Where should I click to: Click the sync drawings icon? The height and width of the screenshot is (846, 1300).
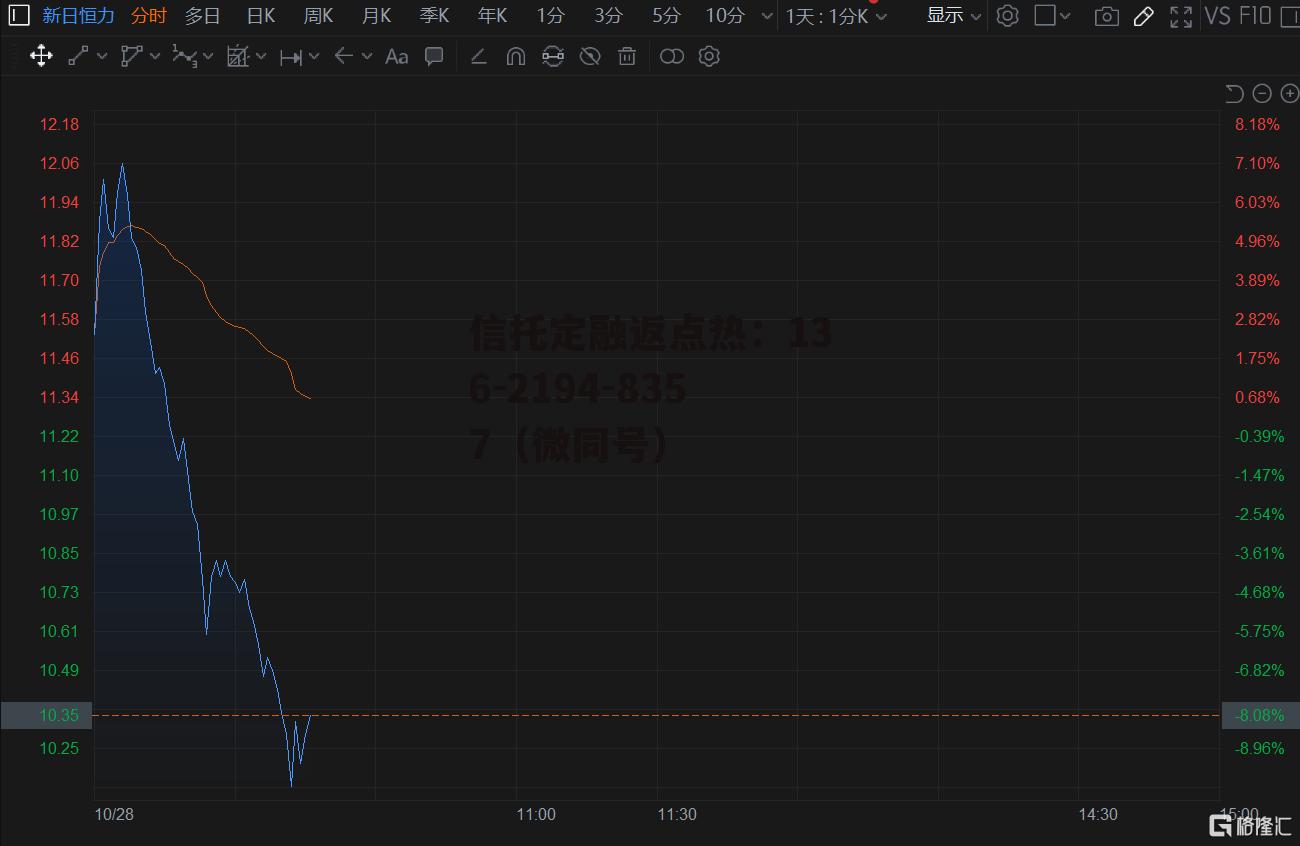pos(553,56)
